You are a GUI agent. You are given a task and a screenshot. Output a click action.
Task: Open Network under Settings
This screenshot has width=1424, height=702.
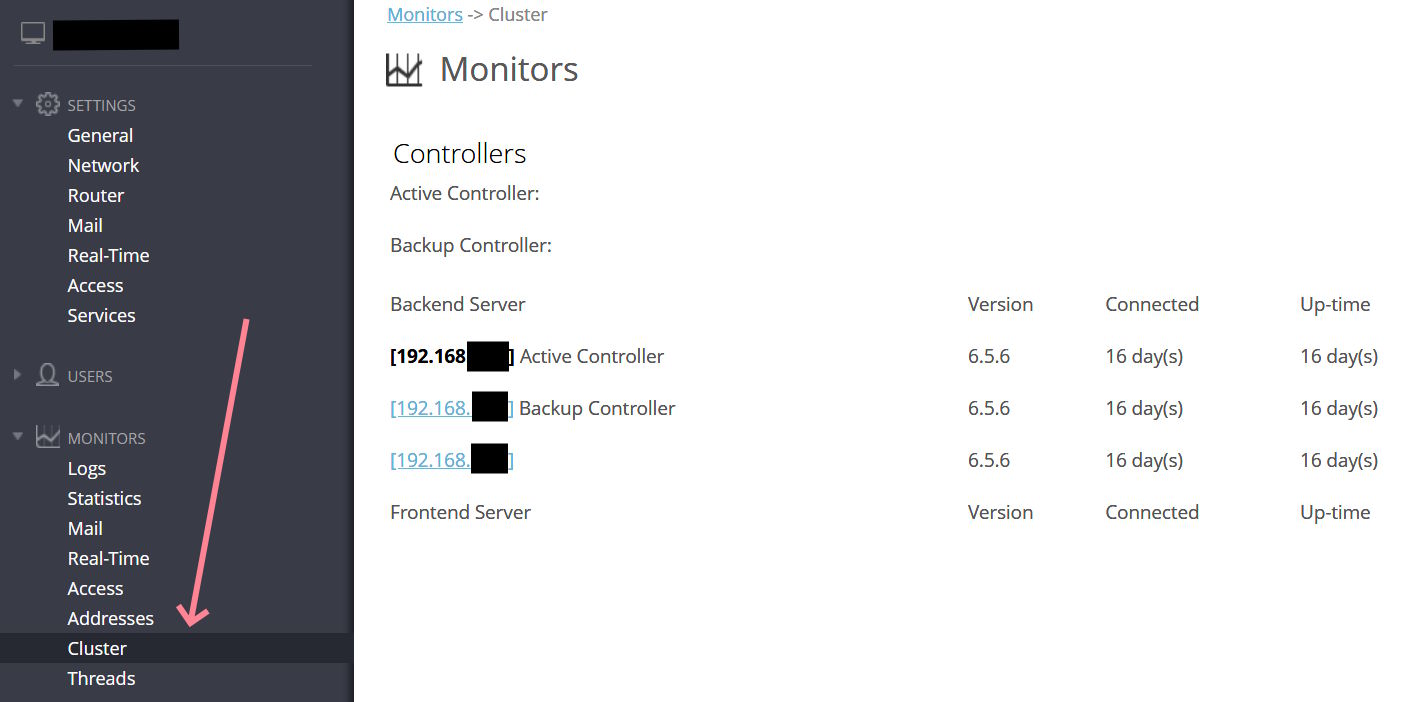pos(103,165)
